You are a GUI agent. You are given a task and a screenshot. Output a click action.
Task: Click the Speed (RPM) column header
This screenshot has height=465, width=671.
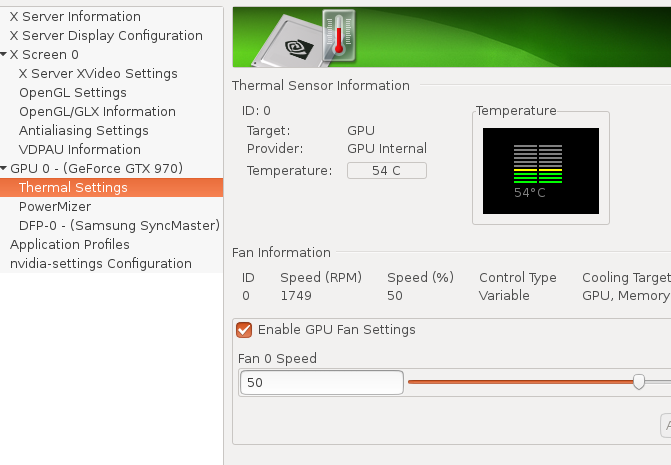pos(321,278)
